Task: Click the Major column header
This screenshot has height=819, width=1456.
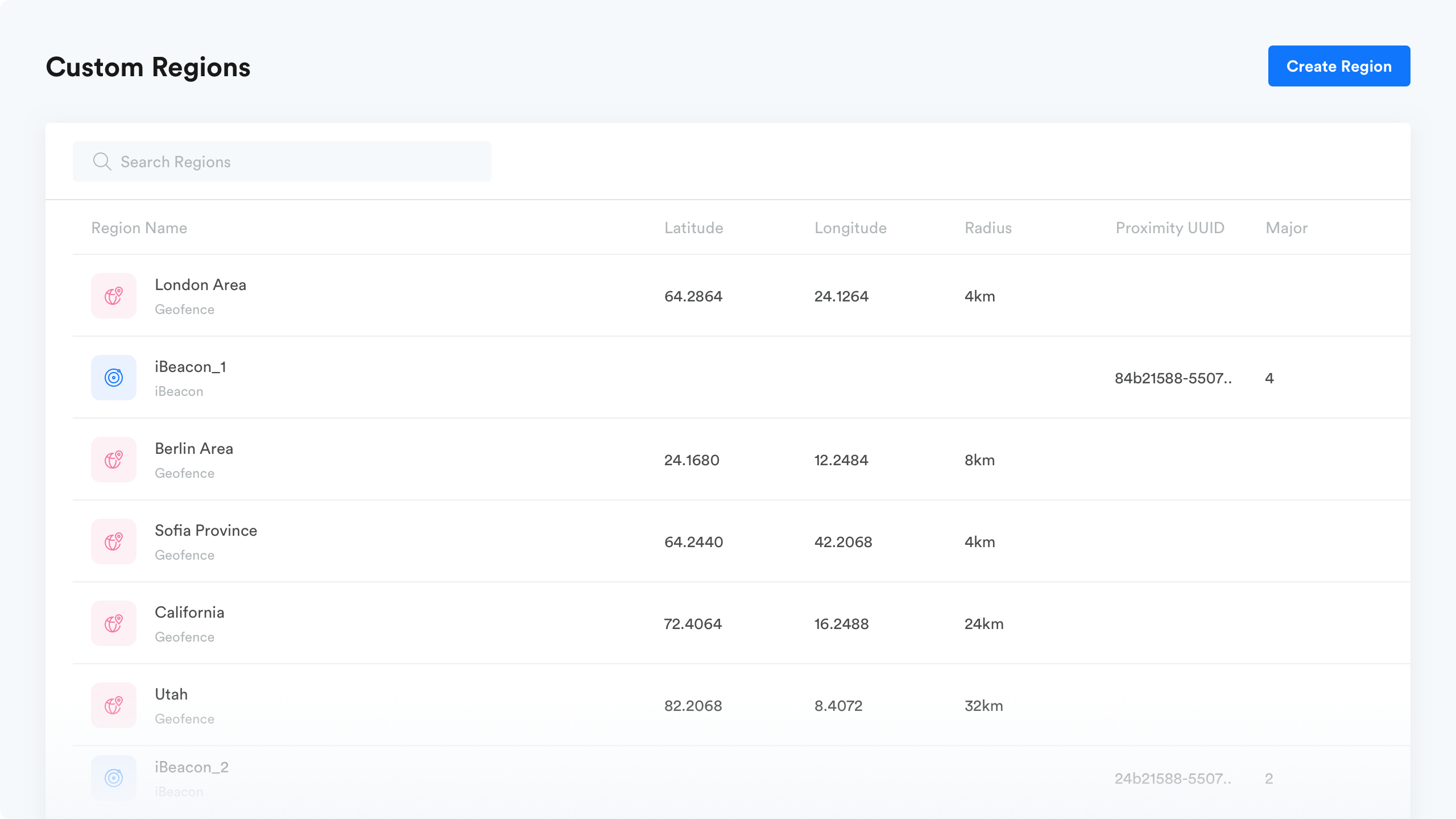Action: pos(1286,228)
